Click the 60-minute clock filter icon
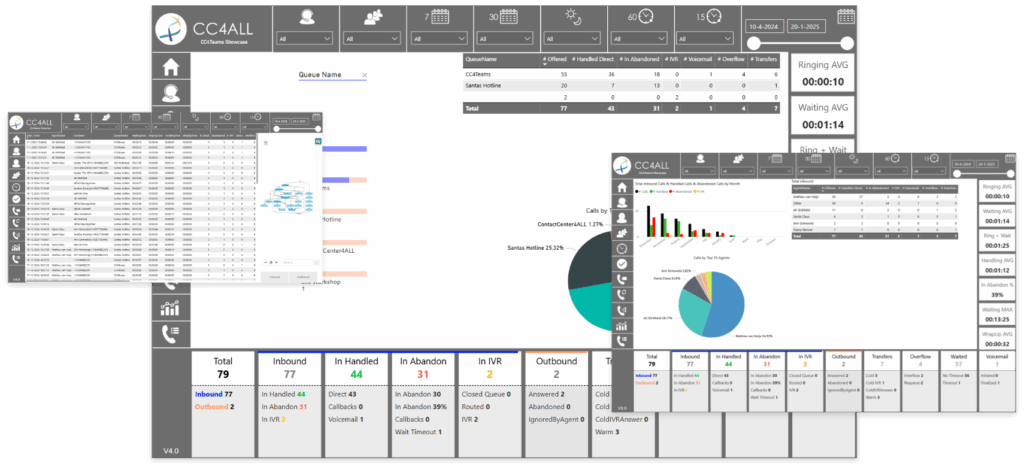This screenshot has height=469, width=1024. 645,17
